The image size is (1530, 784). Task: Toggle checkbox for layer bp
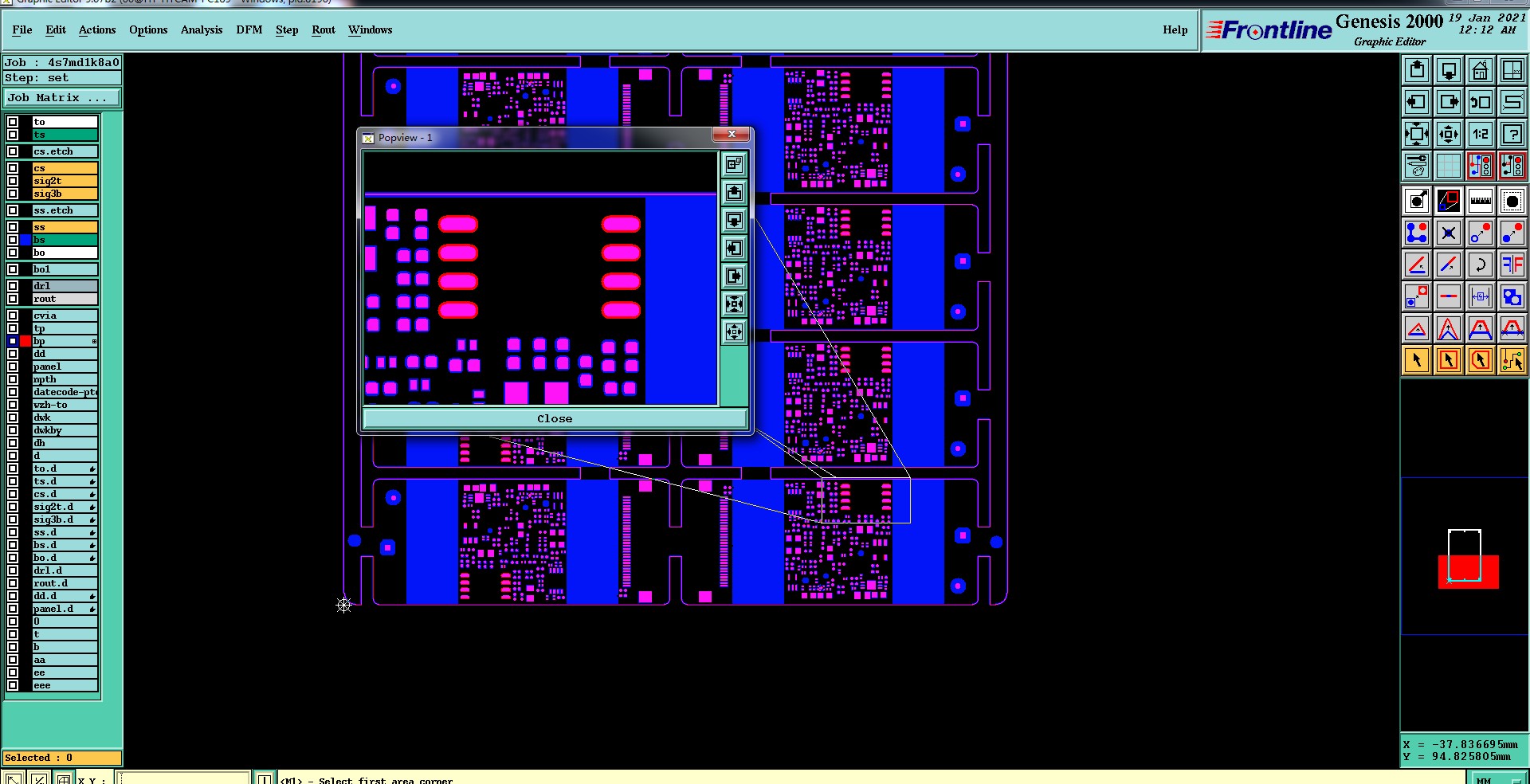[13, 341]
